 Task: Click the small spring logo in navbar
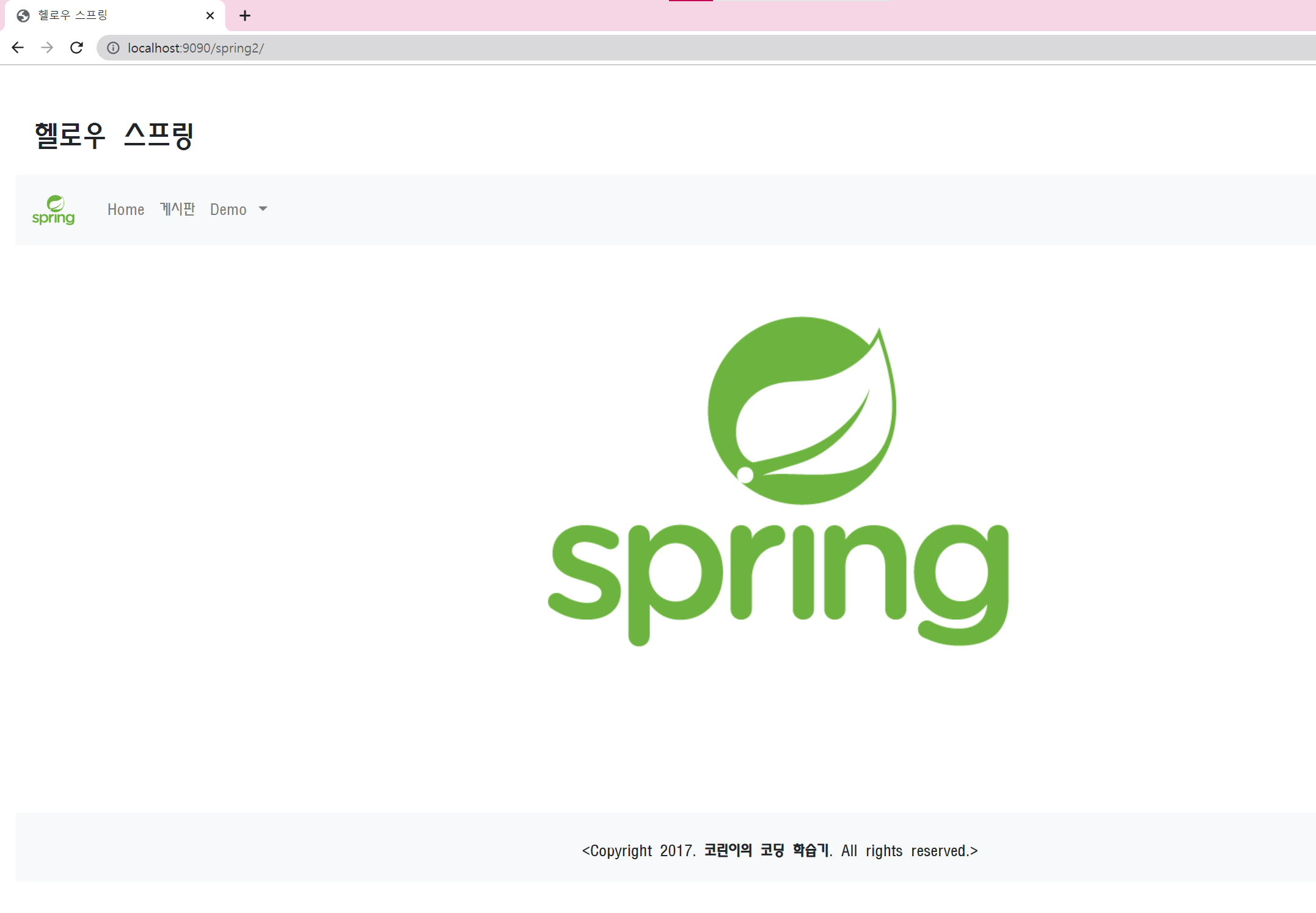click(x=54, y=209)
